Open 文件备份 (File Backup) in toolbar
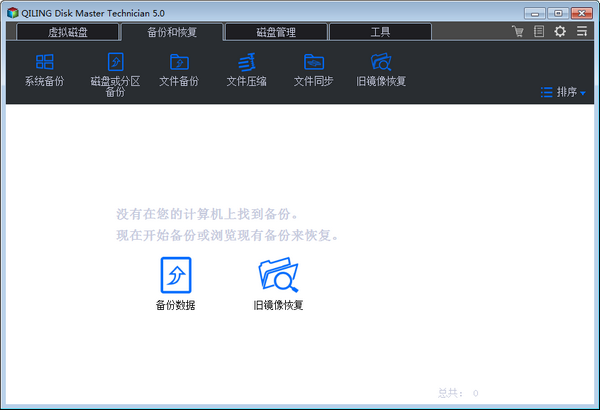 (179, 69)
